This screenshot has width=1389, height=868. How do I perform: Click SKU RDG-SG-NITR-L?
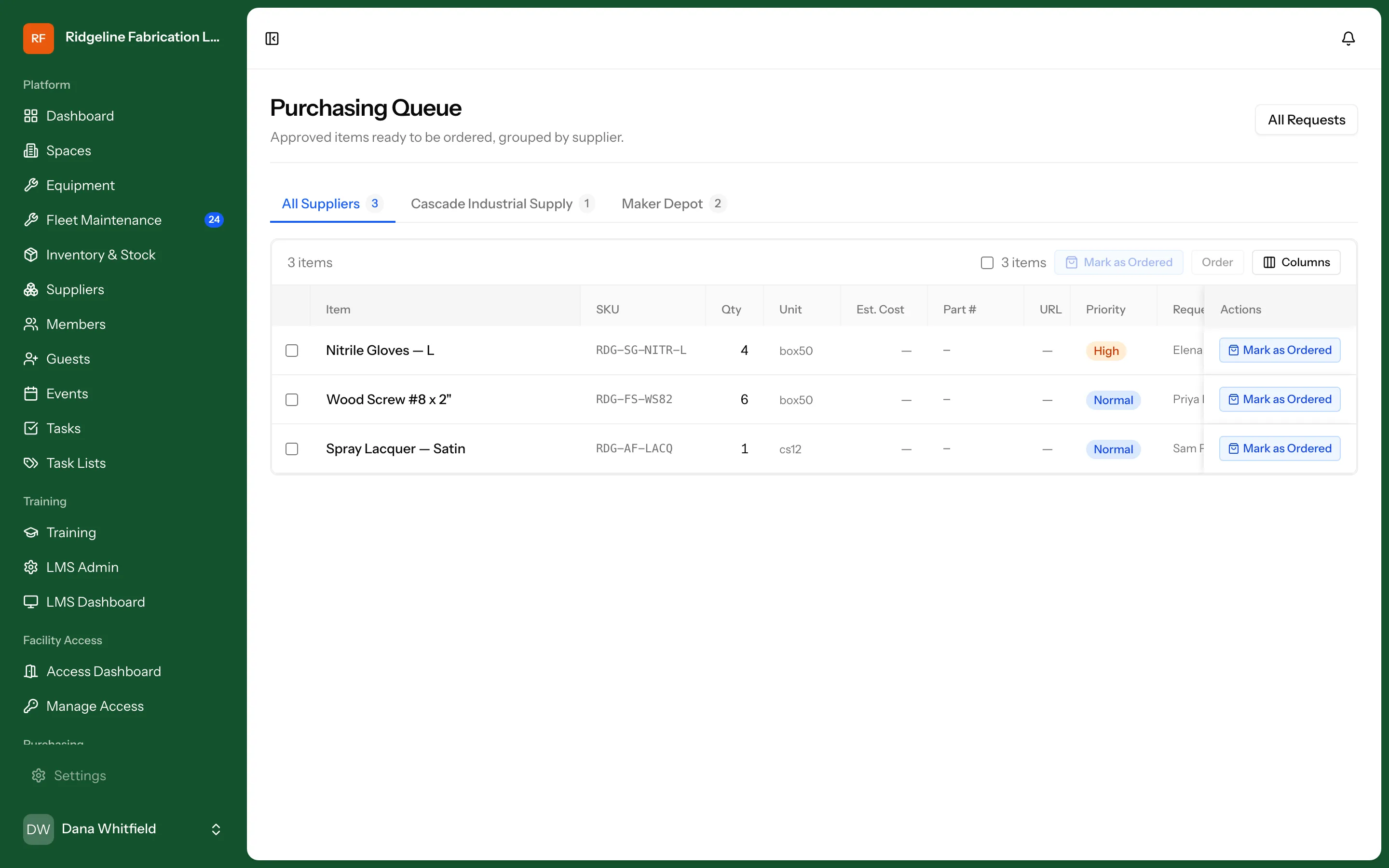(x=640, y=350)
